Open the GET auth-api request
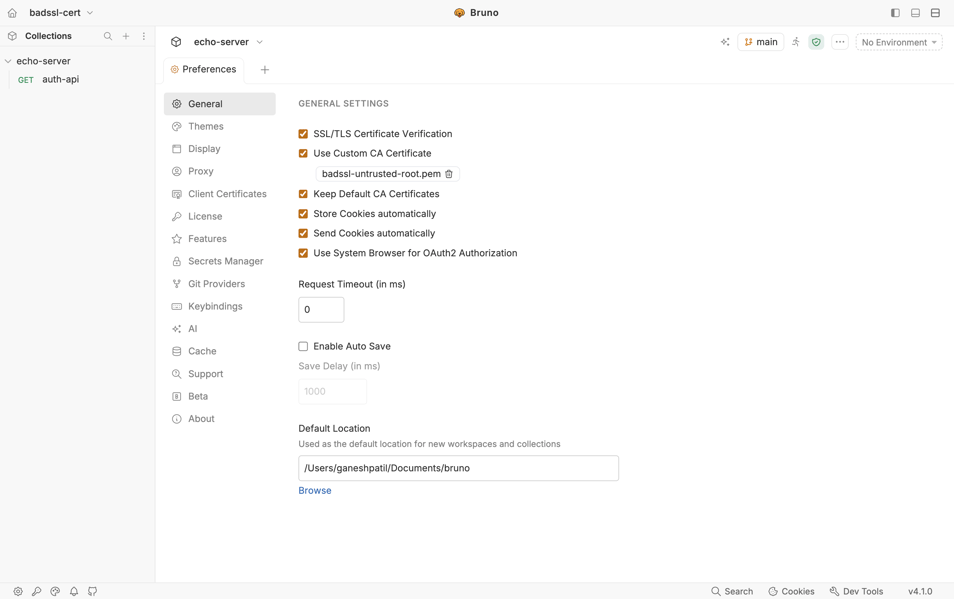This screenshot has width=954, height=599. click(79, 80)
